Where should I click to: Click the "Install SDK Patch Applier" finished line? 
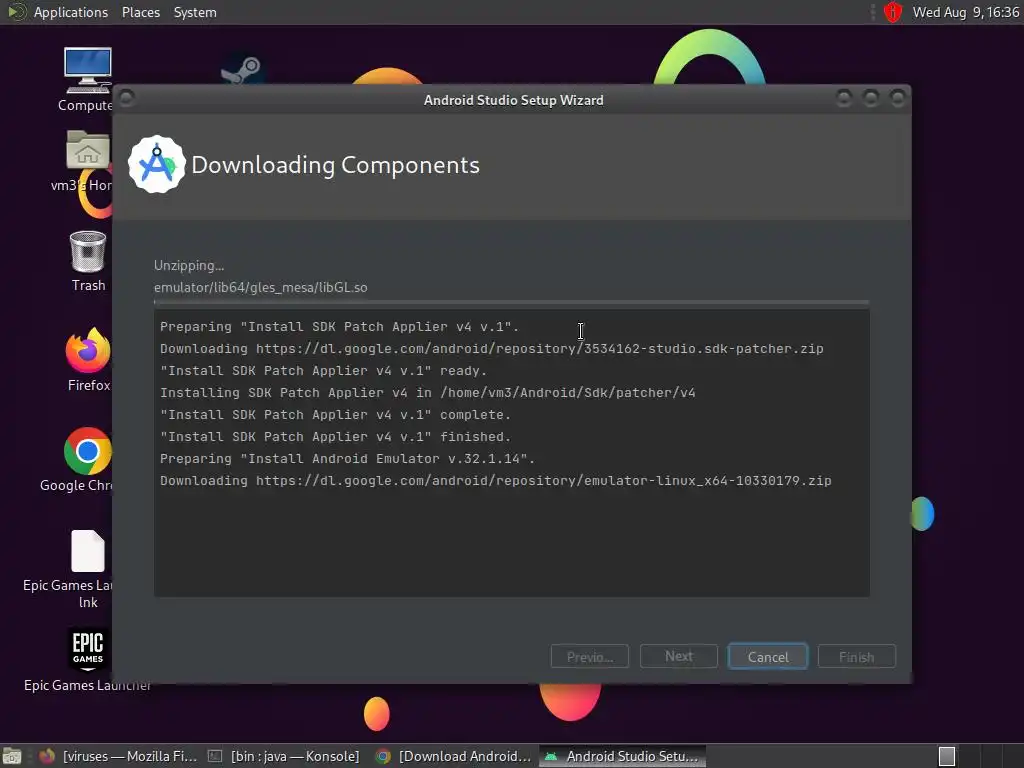(336, 436)
